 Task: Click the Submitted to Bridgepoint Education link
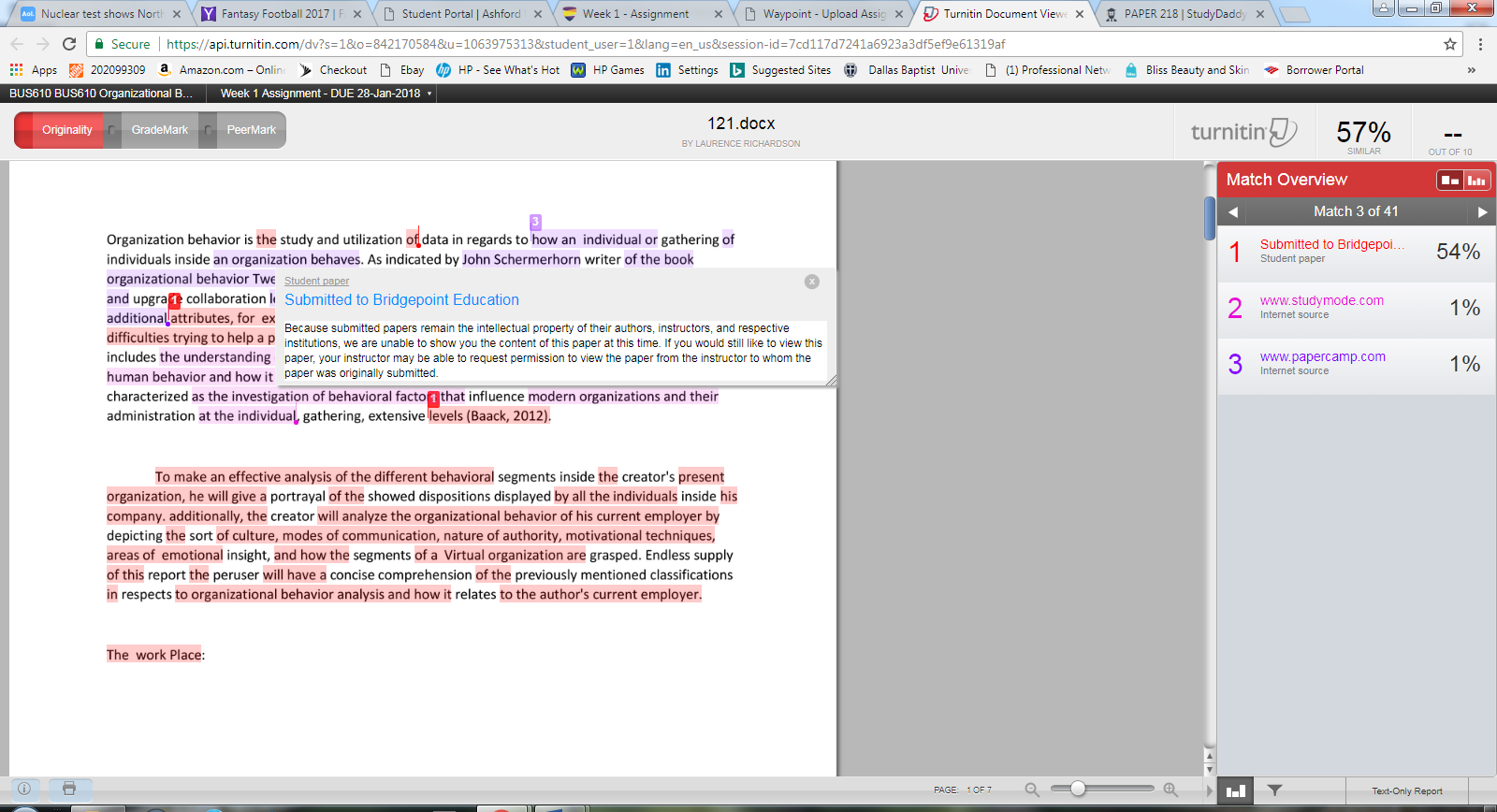pos(401,300)
